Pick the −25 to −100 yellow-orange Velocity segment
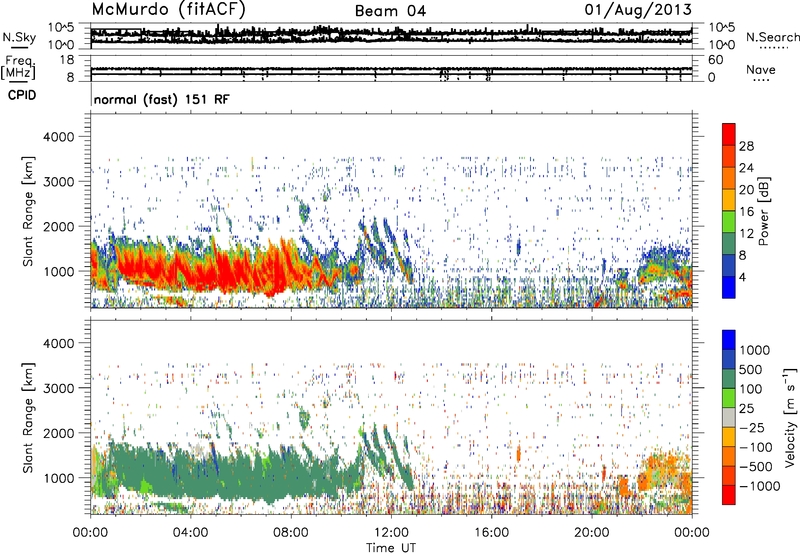Viewport: 800px width, 554px height. tap(729, 437)
